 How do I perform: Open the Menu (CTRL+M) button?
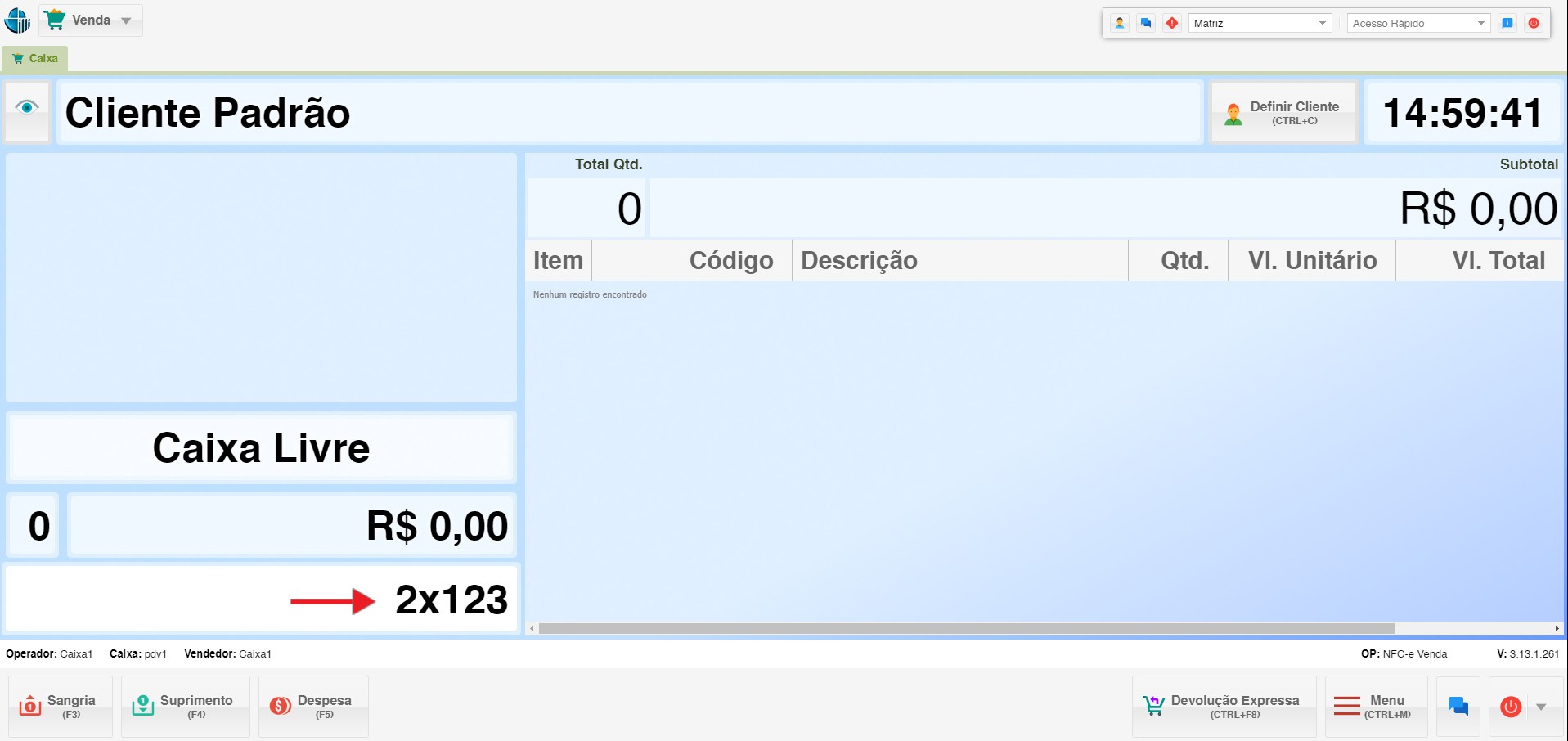pos(1376,707)
